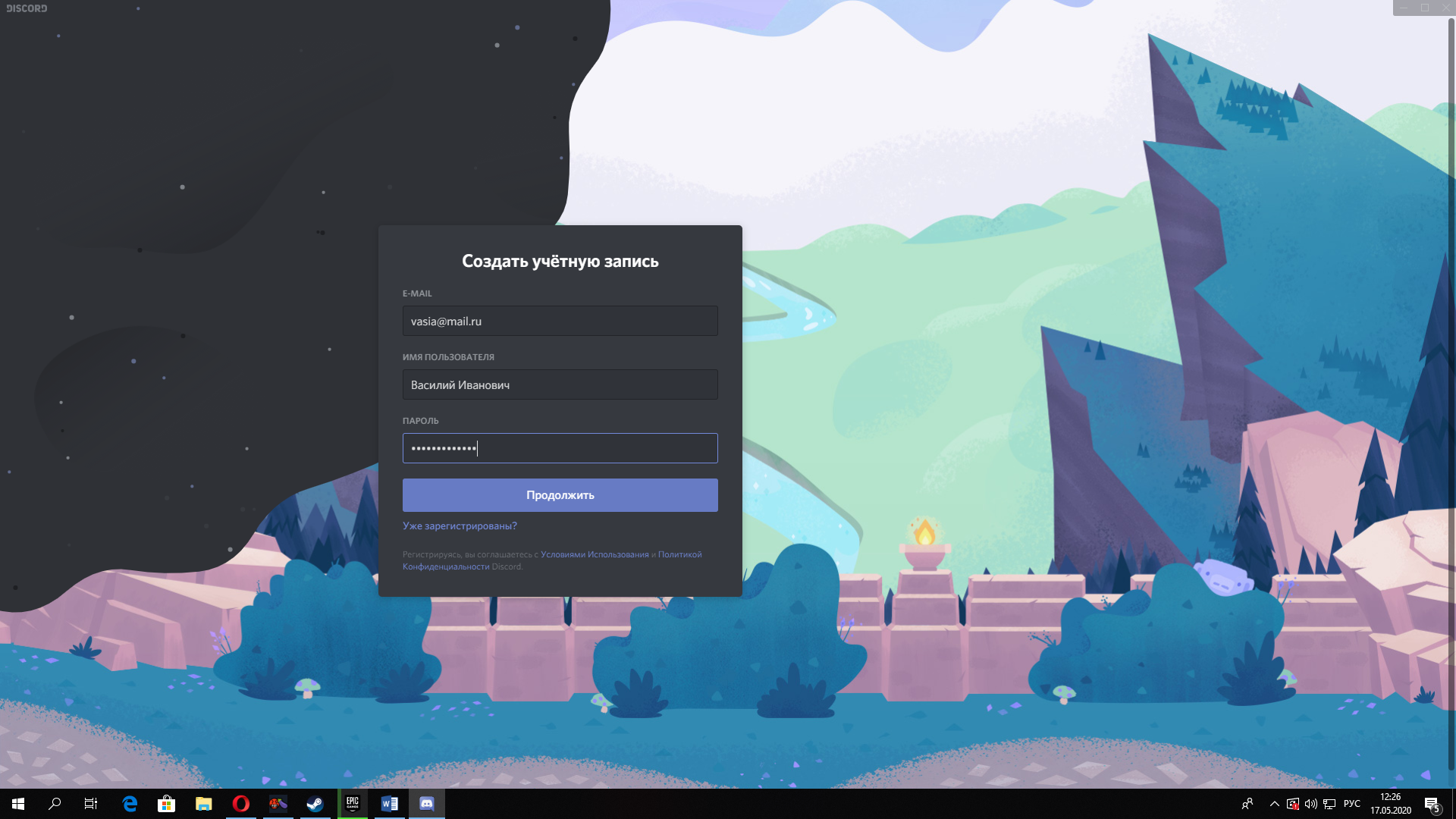Click the Discord icon in taskbar

427,803
